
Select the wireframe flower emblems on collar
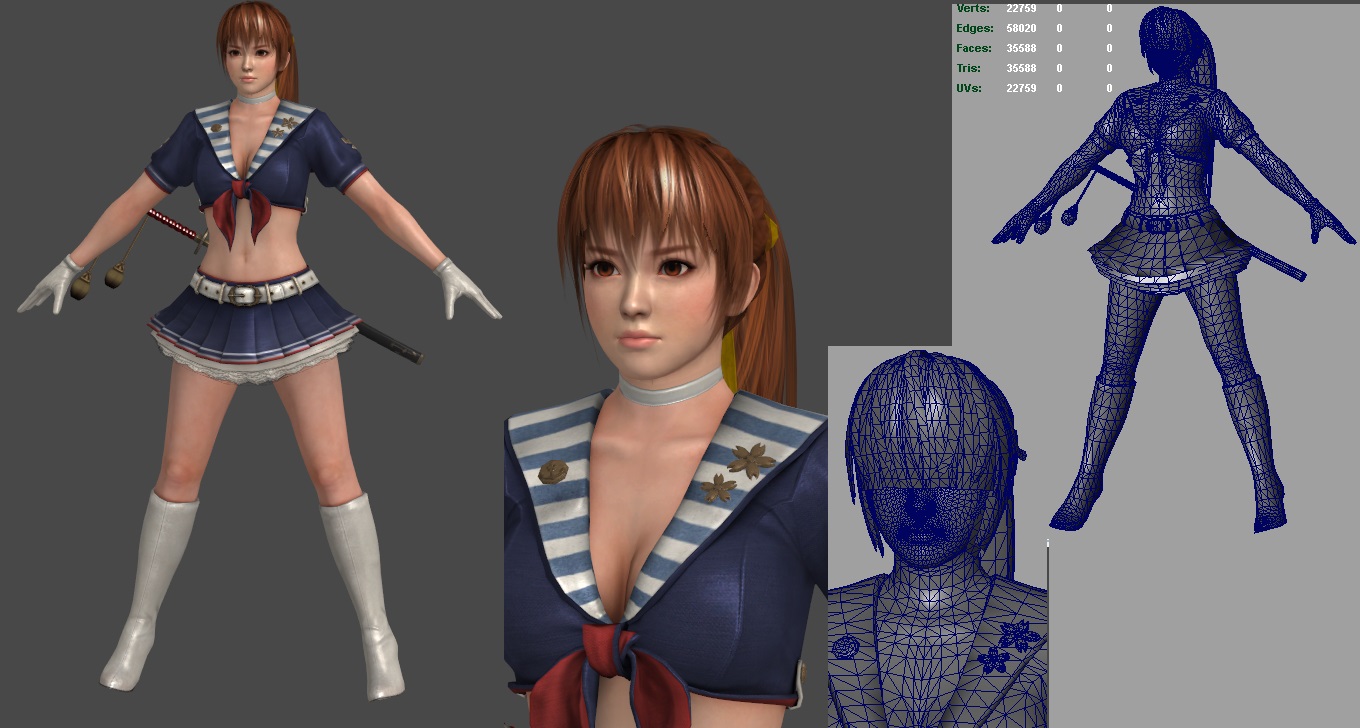click(1005, 646)
